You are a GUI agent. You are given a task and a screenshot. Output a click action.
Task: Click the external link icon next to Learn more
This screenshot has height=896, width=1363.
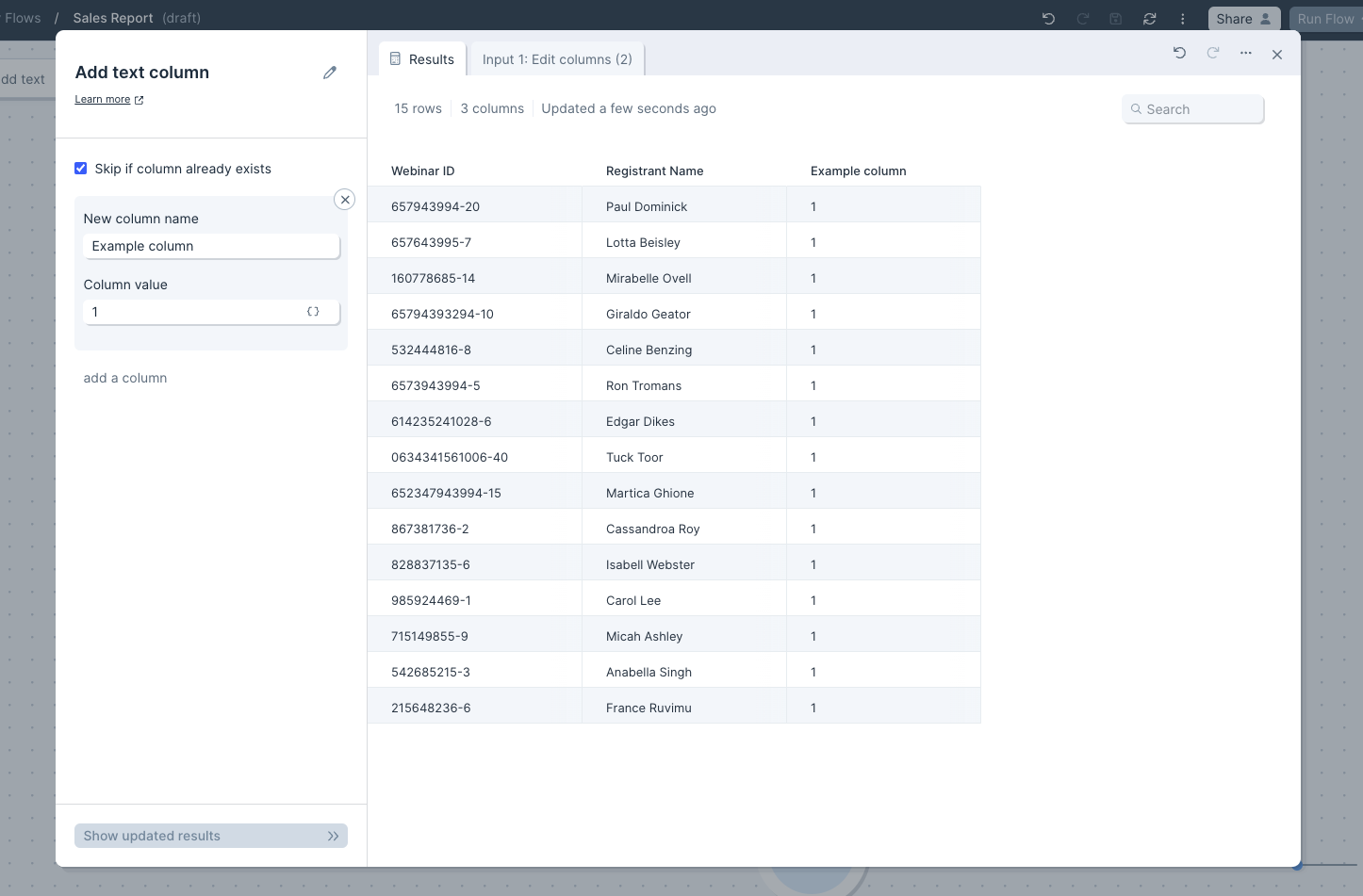click(x=139, y=100)
